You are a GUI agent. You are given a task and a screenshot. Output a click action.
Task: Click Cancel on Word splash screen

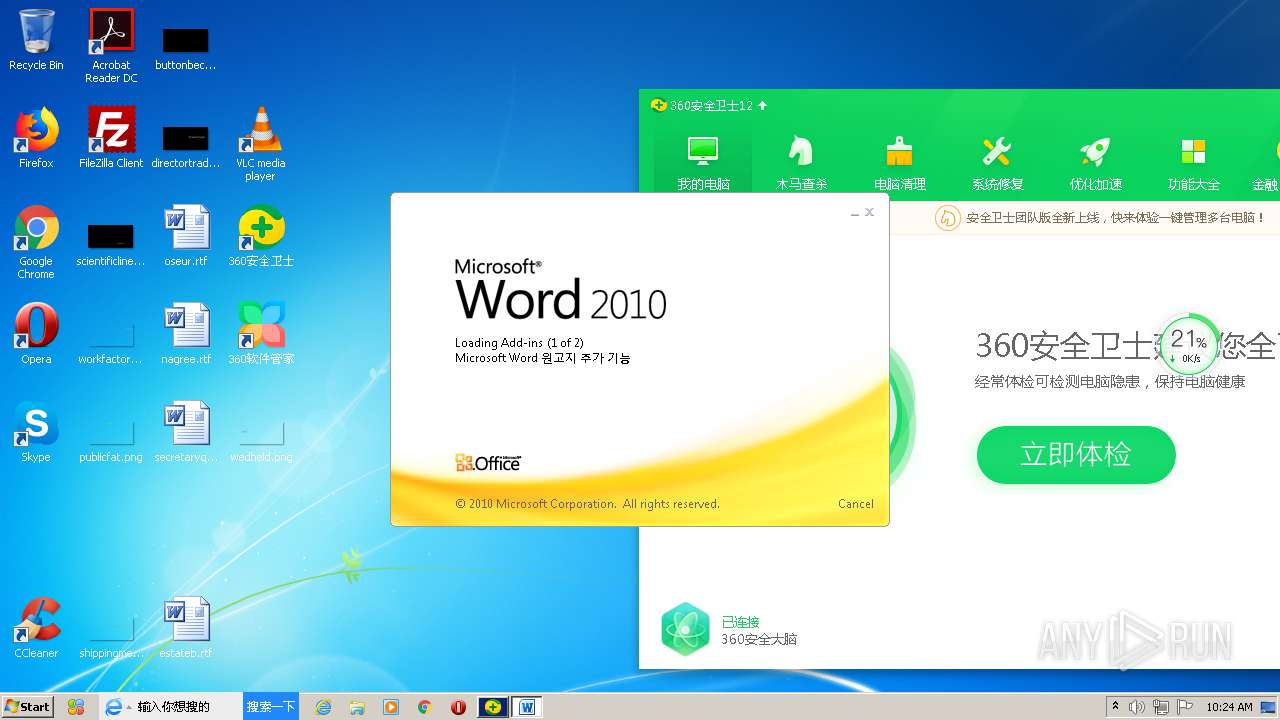[x=856, y=504]
